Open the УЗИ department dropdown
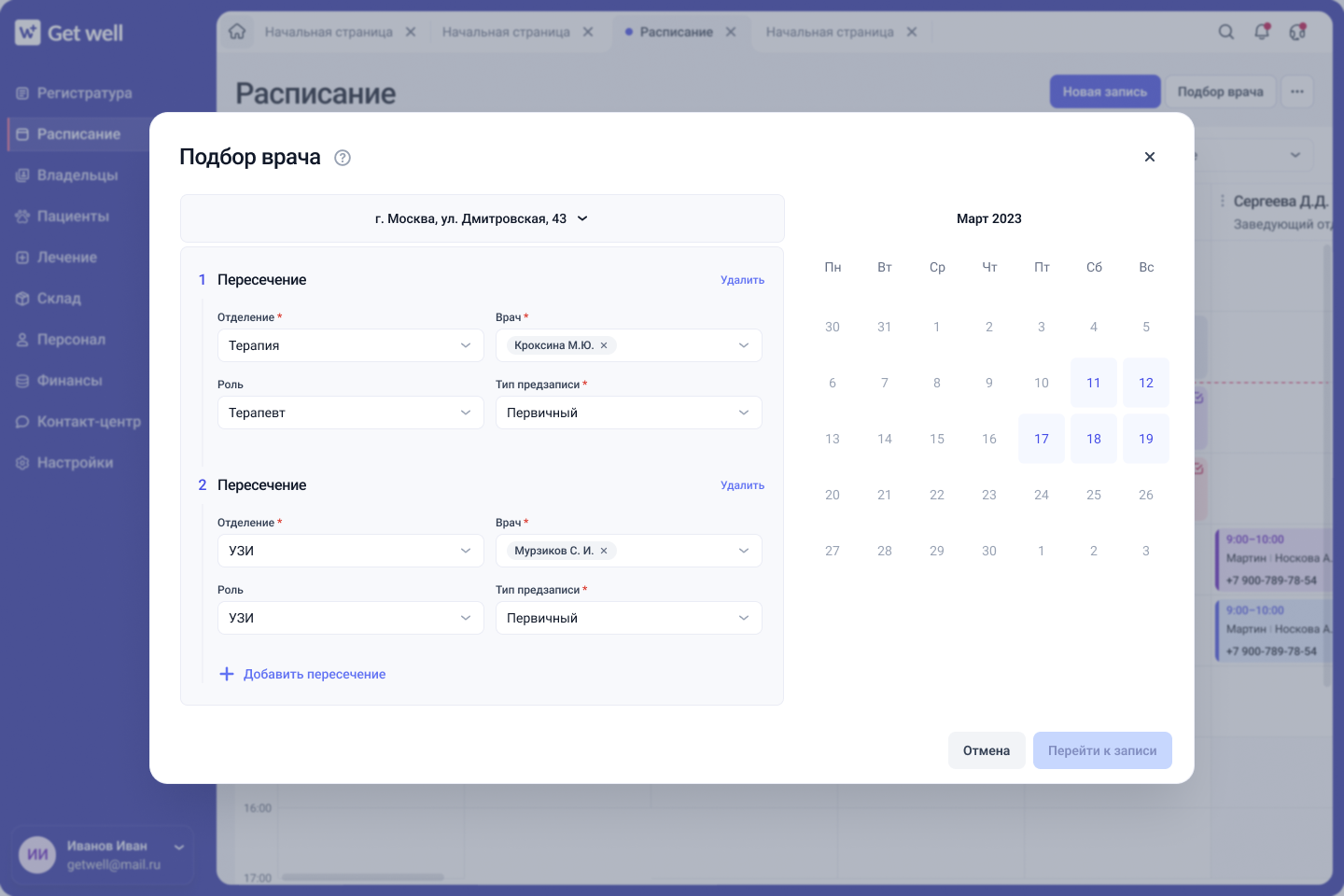Image resolution: width=1344 pixels, height=896 pixels. (x=350, y=551)
